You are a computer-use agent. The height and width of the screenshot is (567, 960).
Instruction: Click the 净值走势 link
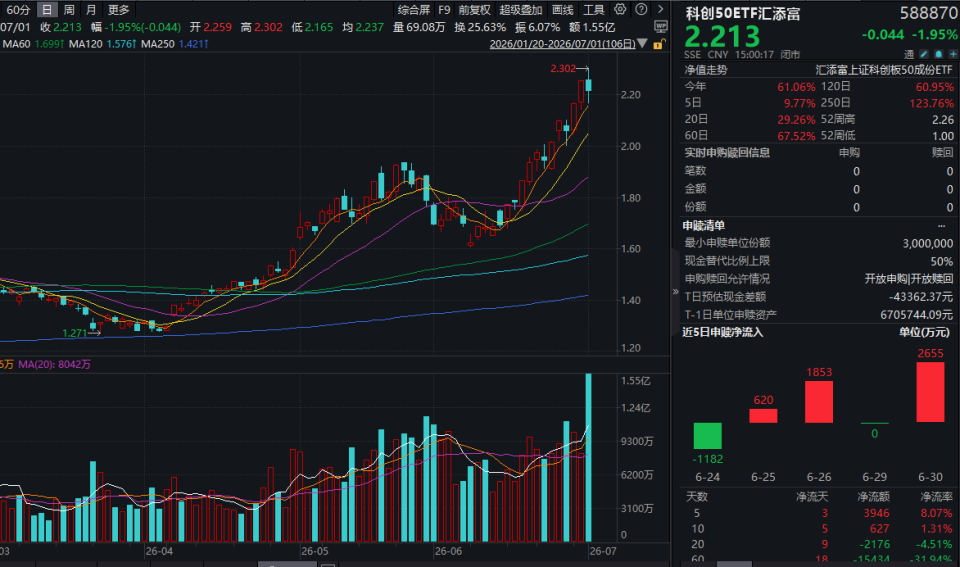pyautogui.click(x=706, y=70)
